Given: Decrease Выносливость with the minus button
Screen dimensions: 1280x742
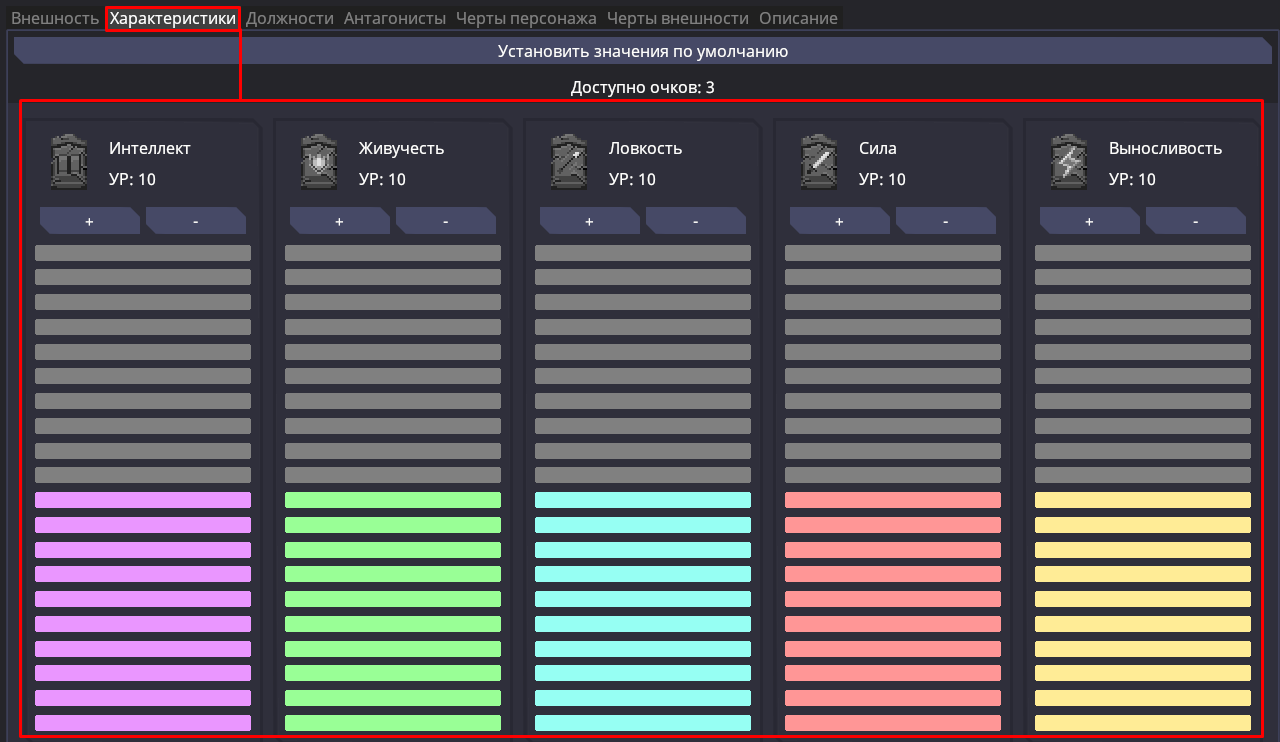Looking at the screenshot, I should pyautogui.click(x=1195, y=221).
